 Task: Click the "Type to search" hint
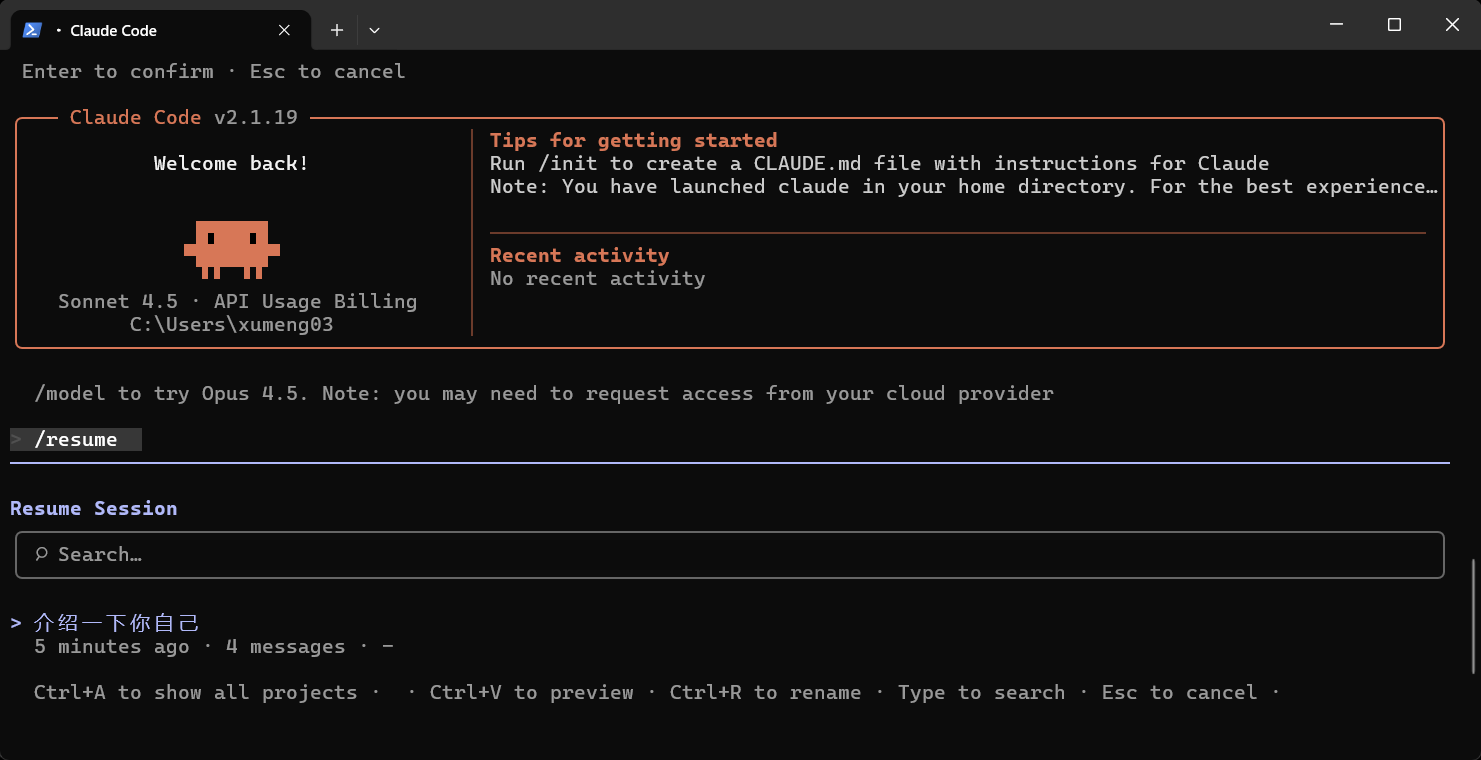[x=982, y=692]
